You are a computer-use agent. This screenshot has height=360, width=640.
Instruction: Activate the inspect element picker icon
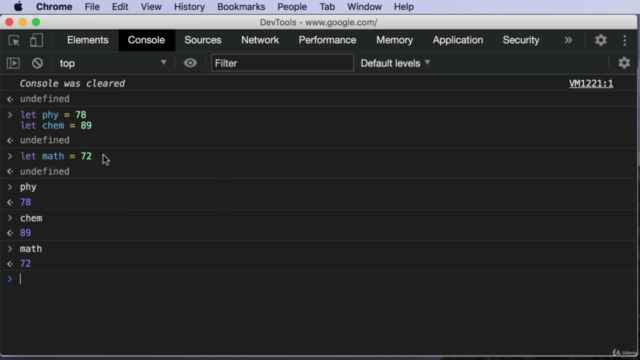(x=14, y=40)
